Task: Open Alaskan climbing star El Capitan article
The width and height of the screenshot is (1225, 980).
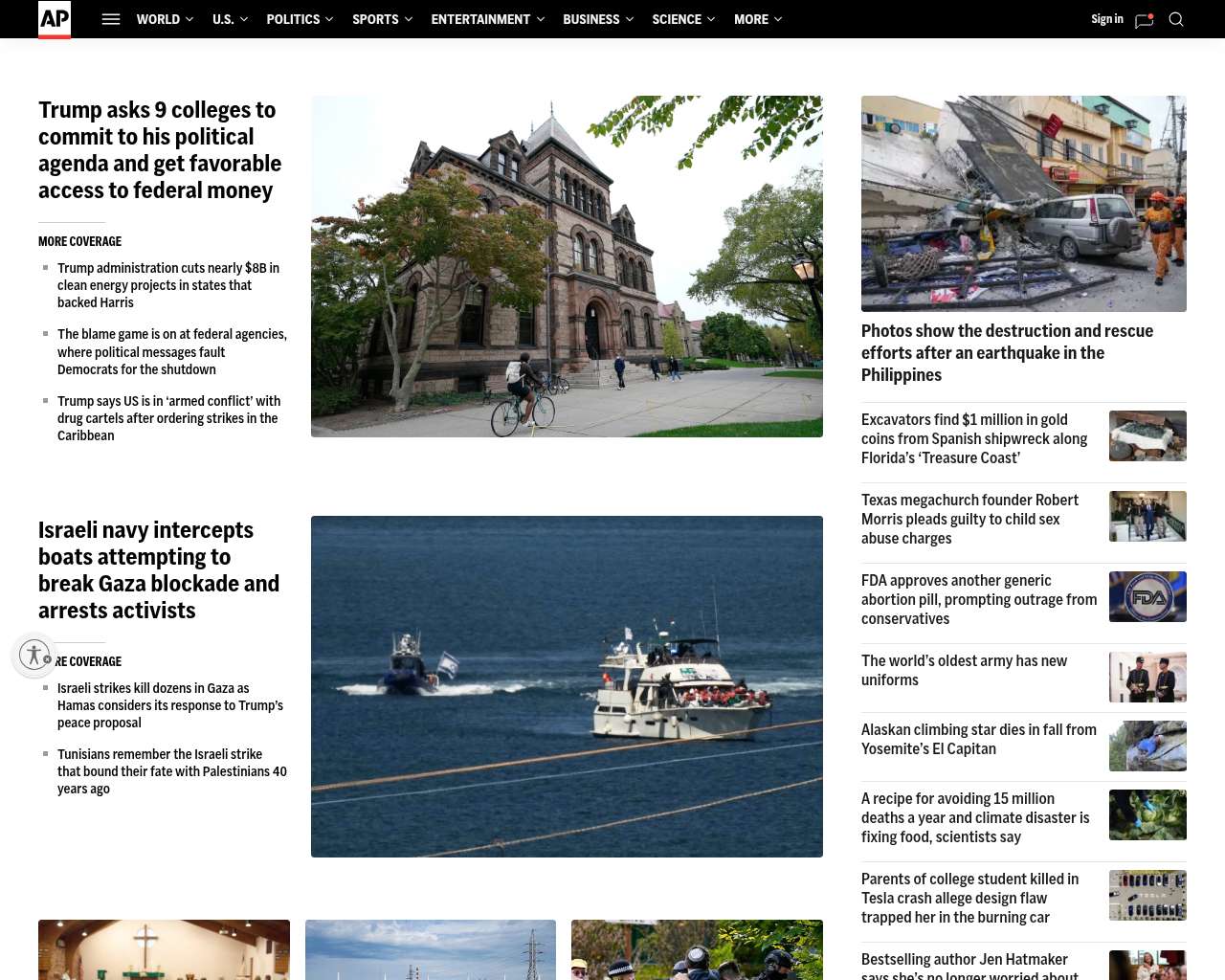Action: coord(978,739)
